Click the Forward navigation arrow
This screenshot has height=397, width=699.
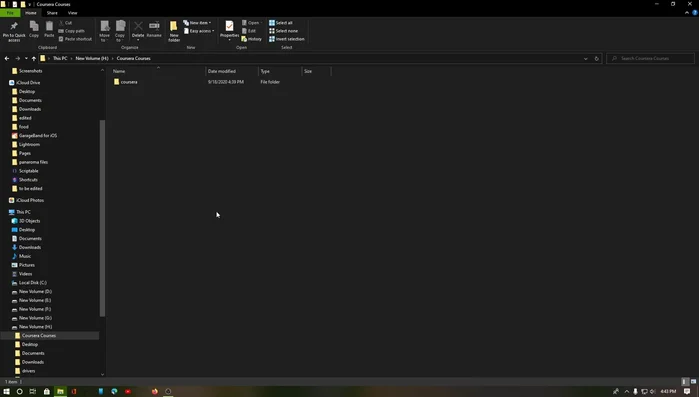(x=17, y=58)
